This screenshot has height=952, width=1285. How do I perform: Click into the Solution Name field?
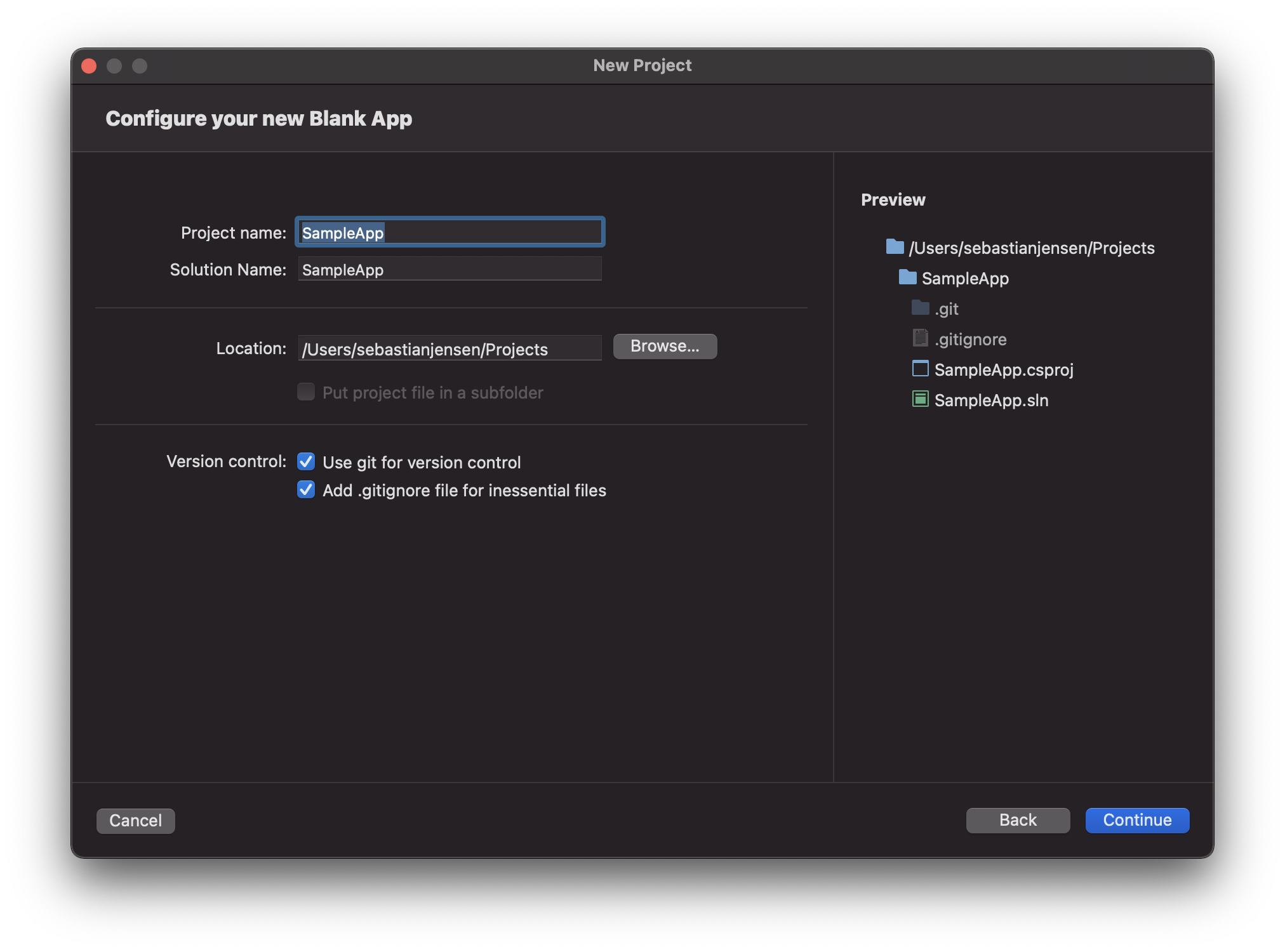tap(449, 269)
